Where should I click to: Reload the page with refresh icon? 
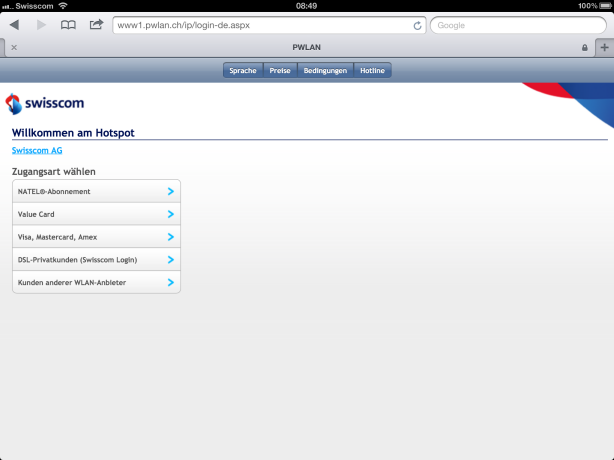(417, 25)
